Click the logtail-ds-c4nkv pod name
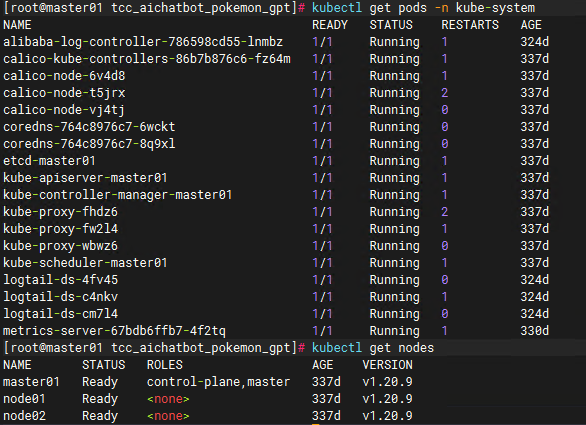Screen dimensions: 586x425 coord(61,297)
